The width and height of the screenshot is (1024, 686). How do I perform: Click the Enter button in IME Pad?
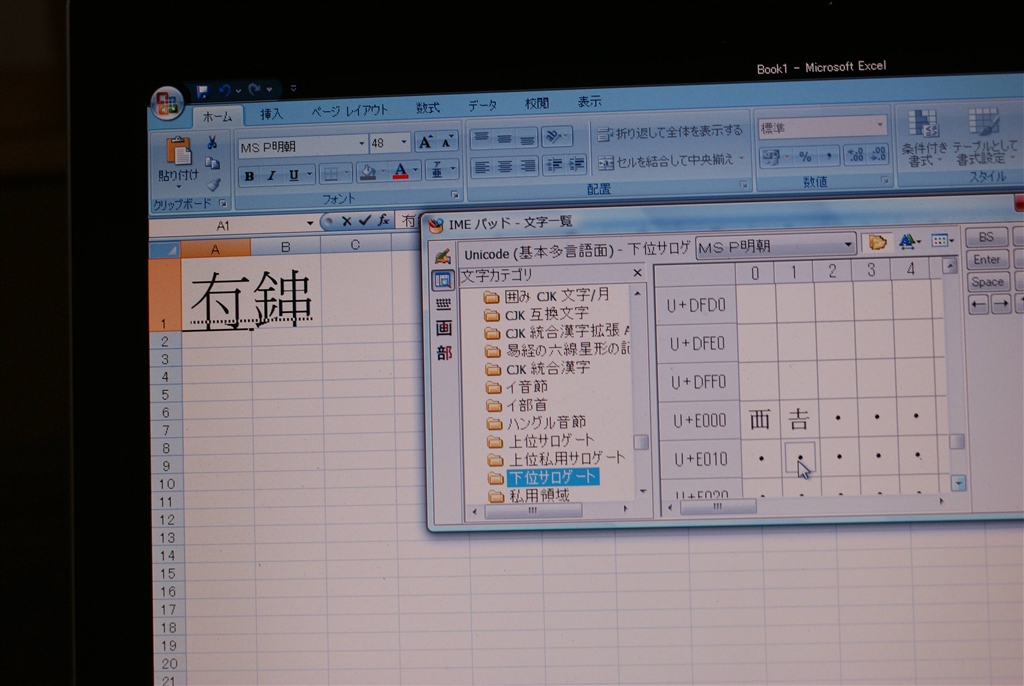[x=986, y=259]
